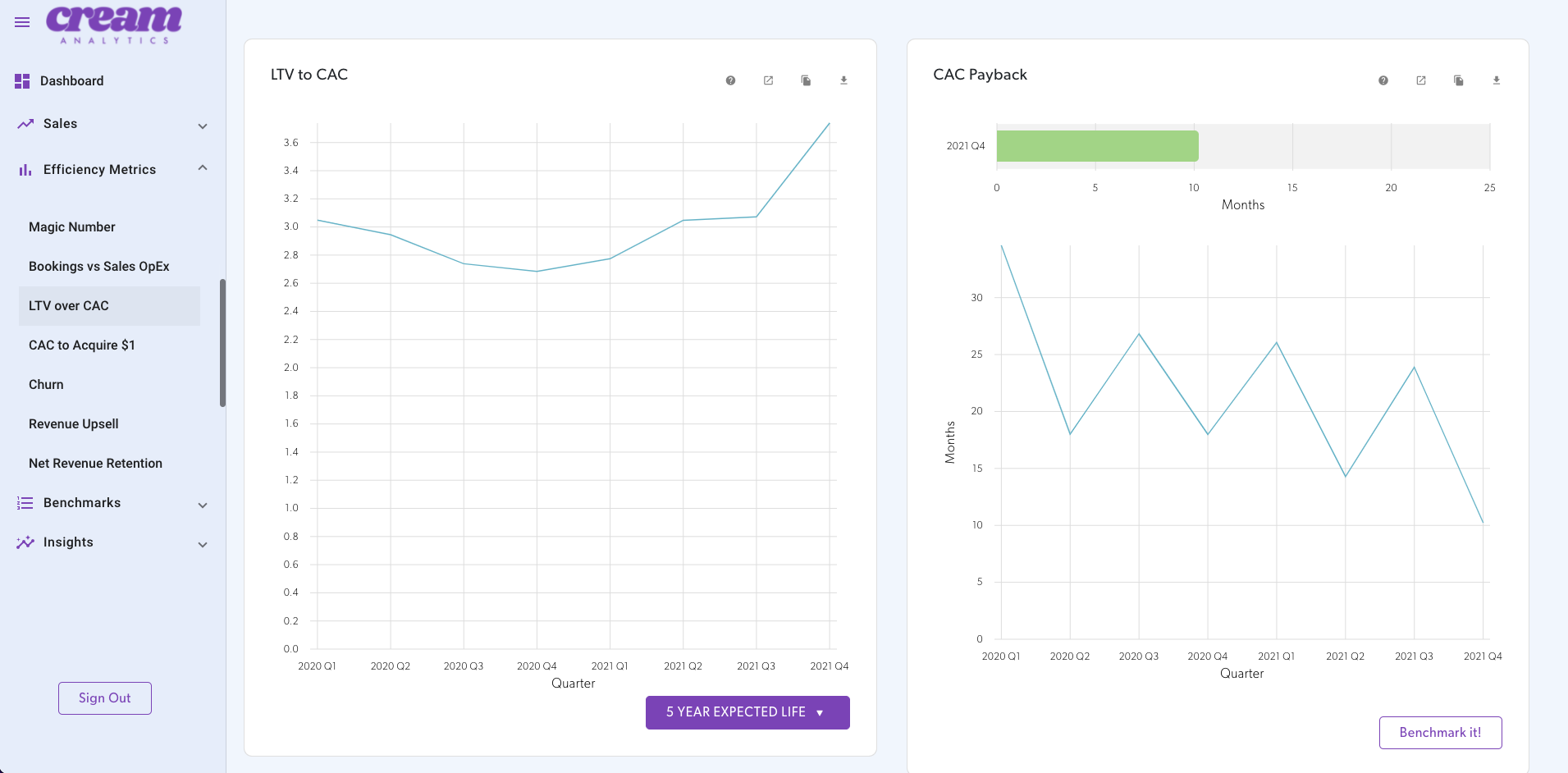
Task: Download the LTV to CAC chart
Action: click(843, 80)
